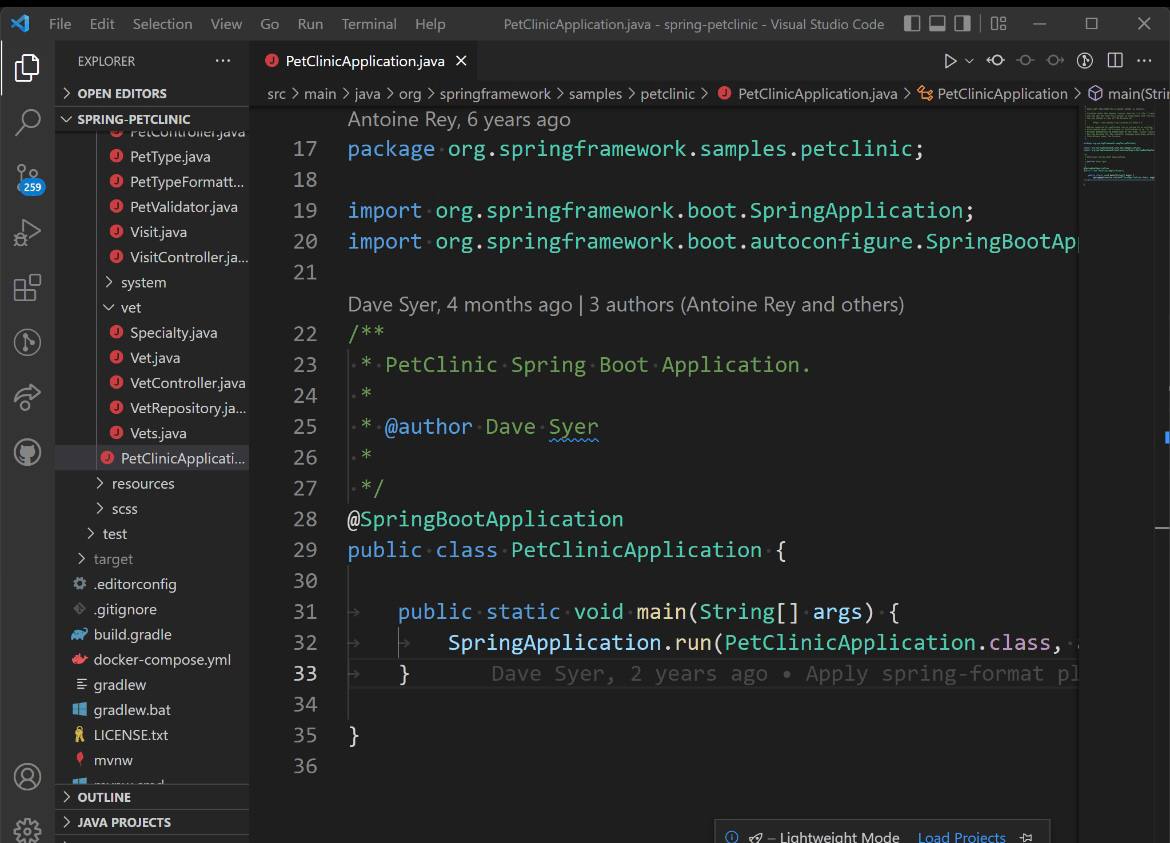Open Manage gear at bottom of activity bar

tap(27, 829)
